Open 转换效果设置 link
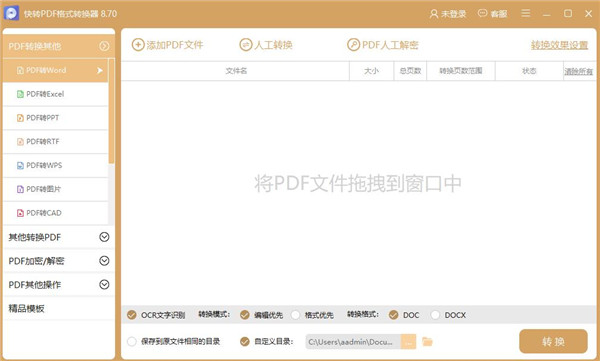600x361 pixels. 559,45
